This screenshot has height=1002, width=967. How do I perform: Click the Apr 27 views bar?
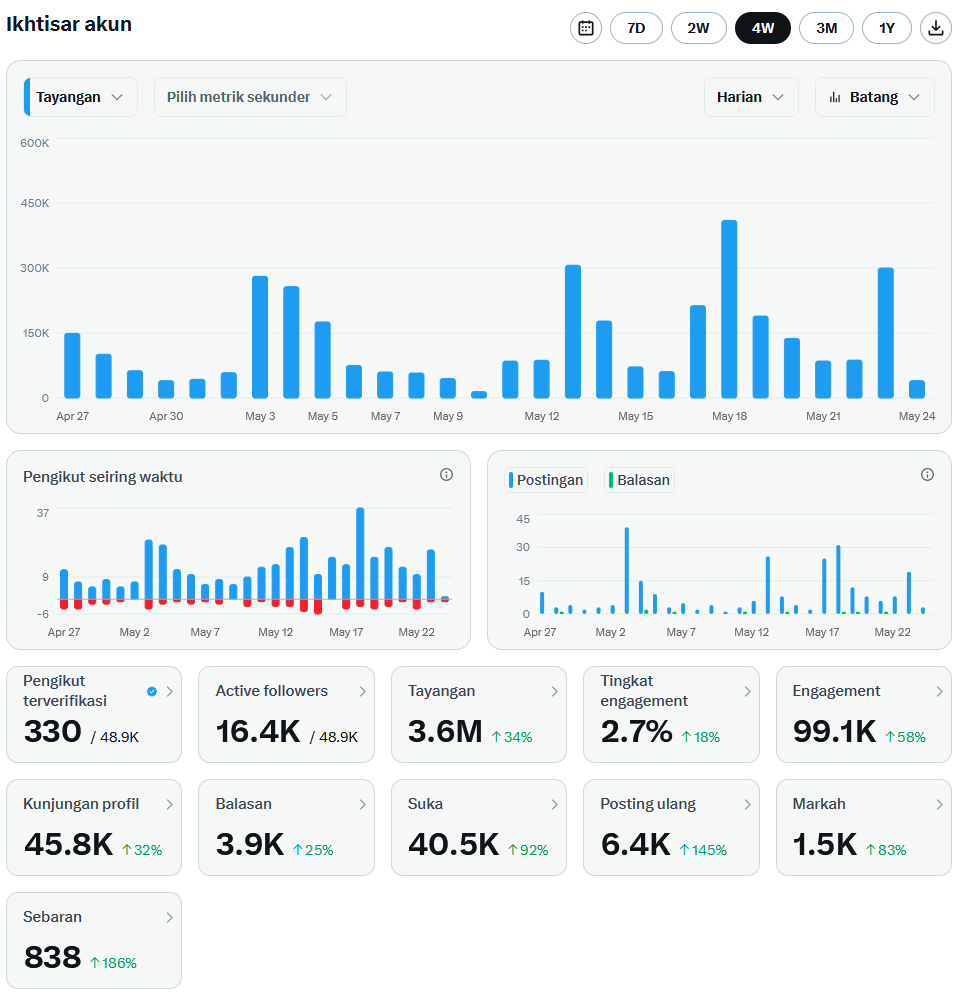(x=72, y=366)
